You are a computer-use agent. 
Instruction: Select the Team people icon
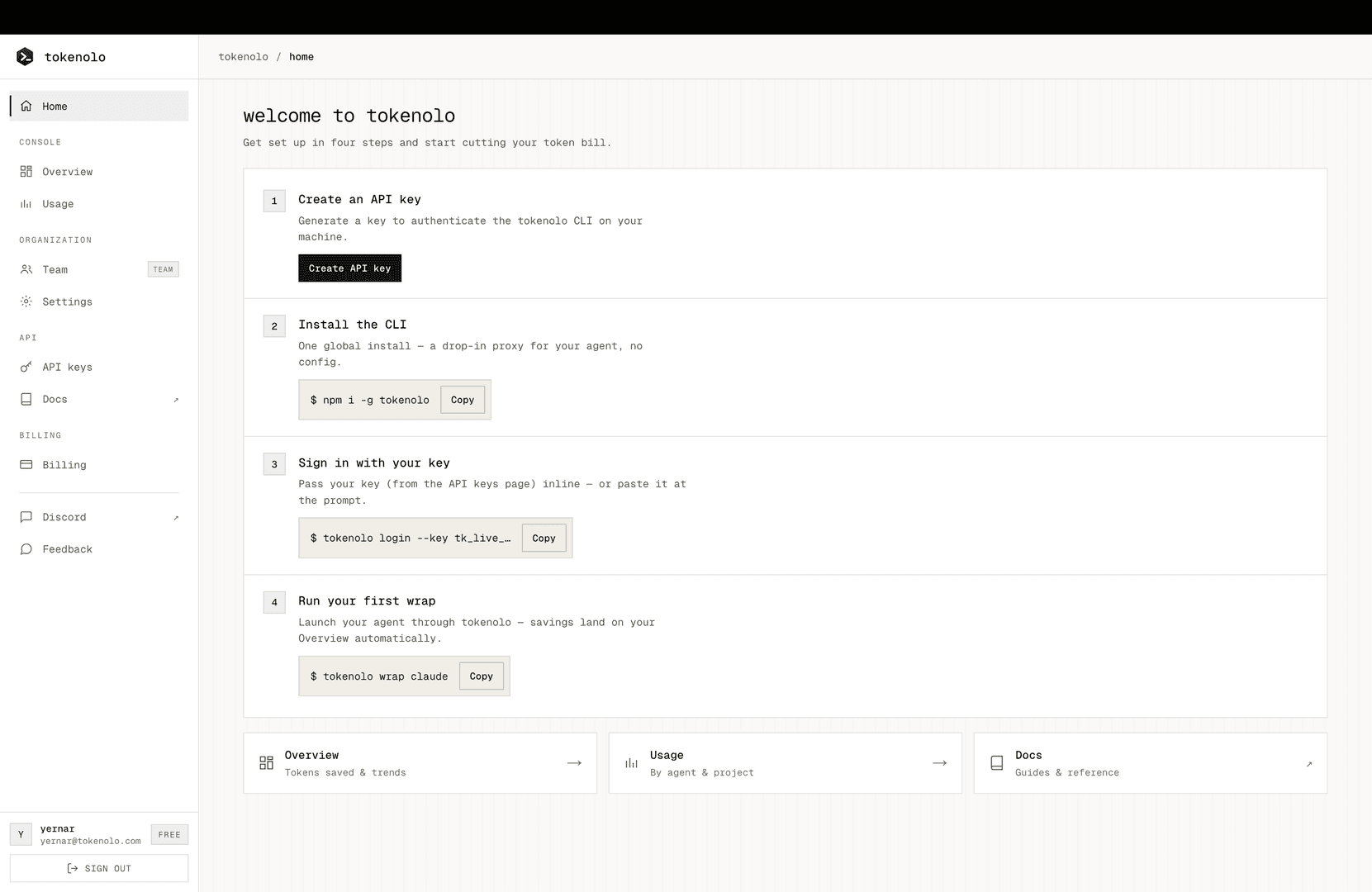coord(26,269)
